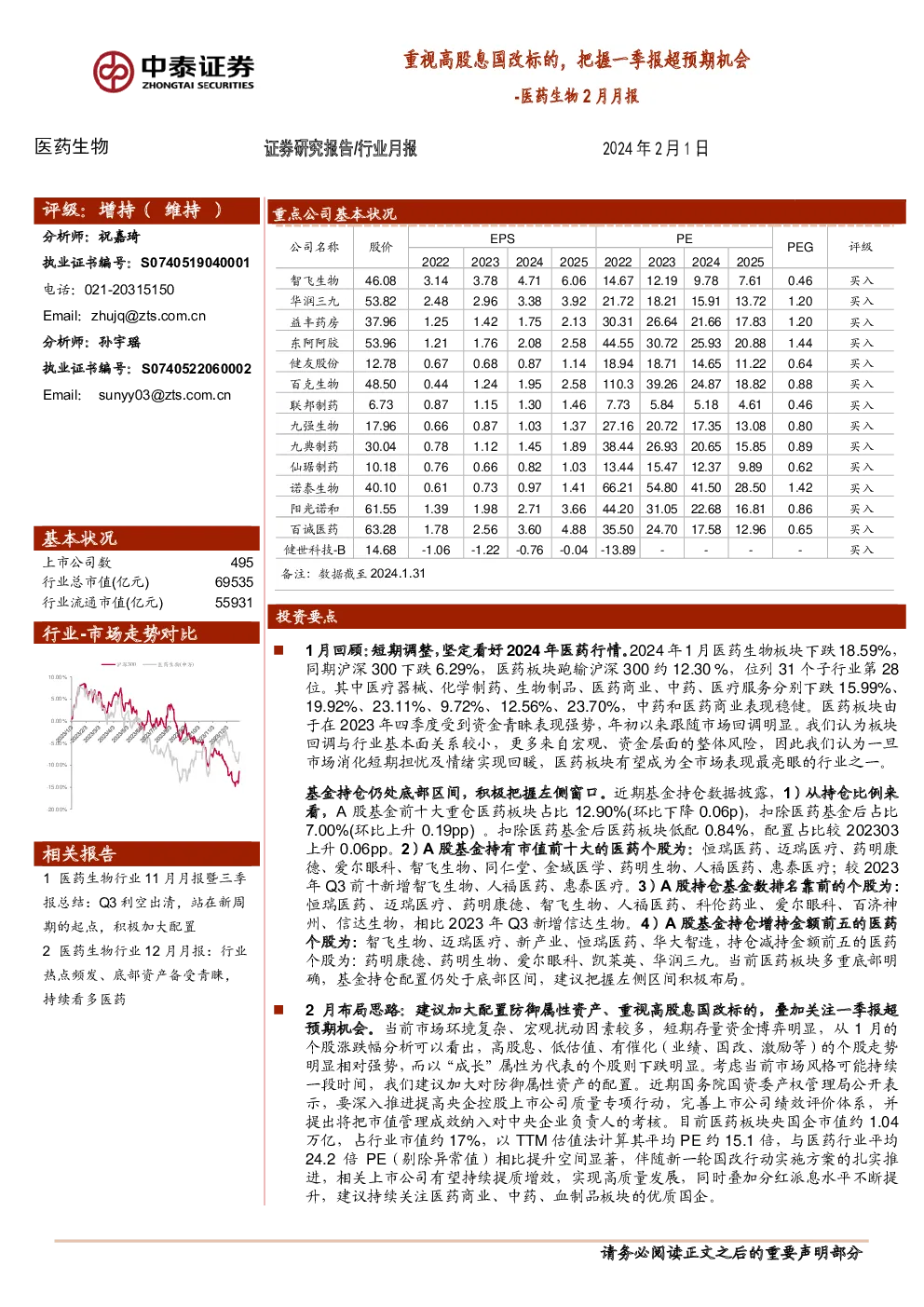The height and width of the screenshot is (1307, 924).
Task: Click the '阳光诺和' company row name
Action: [x=315, y=509]
